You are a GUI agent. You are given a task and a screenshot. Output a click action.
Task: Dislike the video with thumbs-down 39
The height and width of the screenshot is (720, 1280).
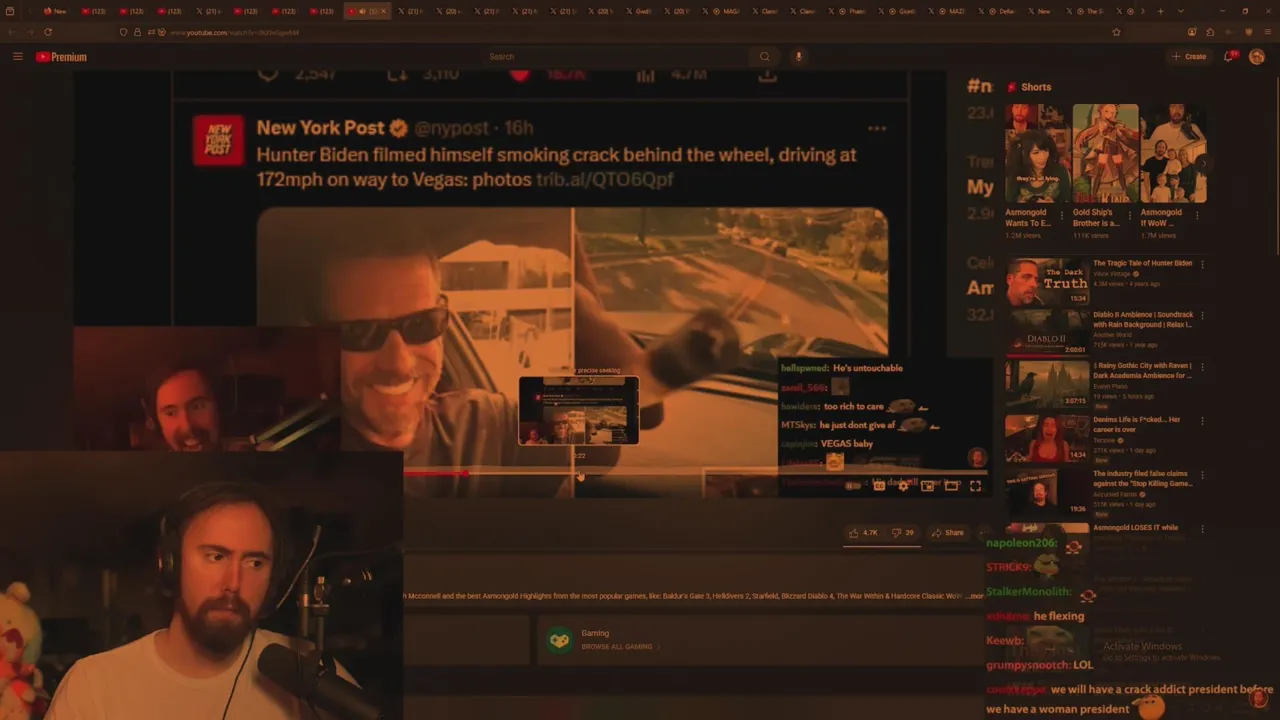tap(902, 533)
